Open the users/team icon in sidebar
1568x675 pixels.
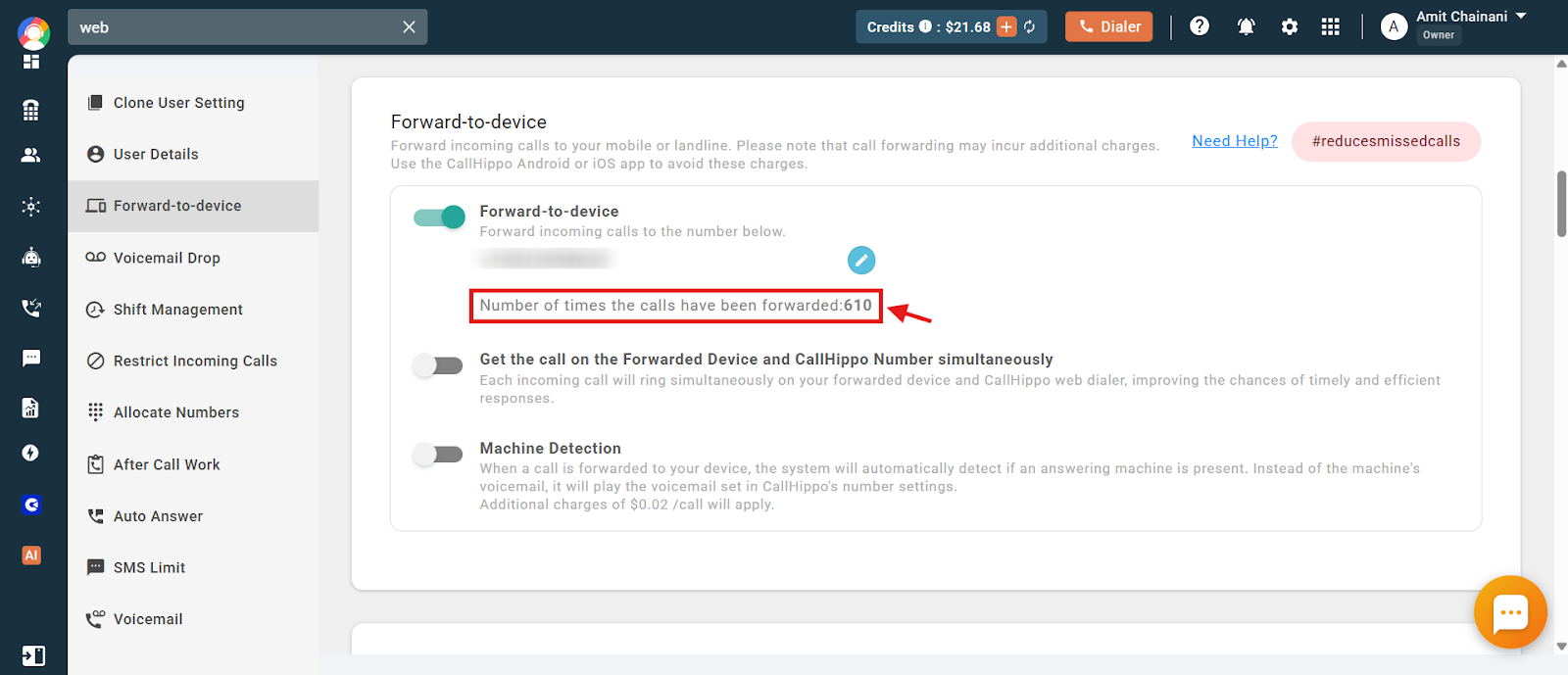click(31, 155)
